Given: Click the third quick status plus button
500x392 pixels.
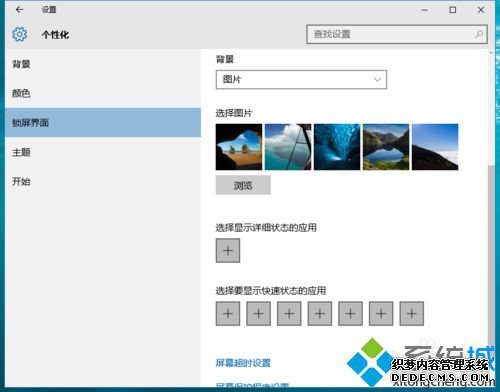Looking at the screenshot, I should [x=289, y=313].
